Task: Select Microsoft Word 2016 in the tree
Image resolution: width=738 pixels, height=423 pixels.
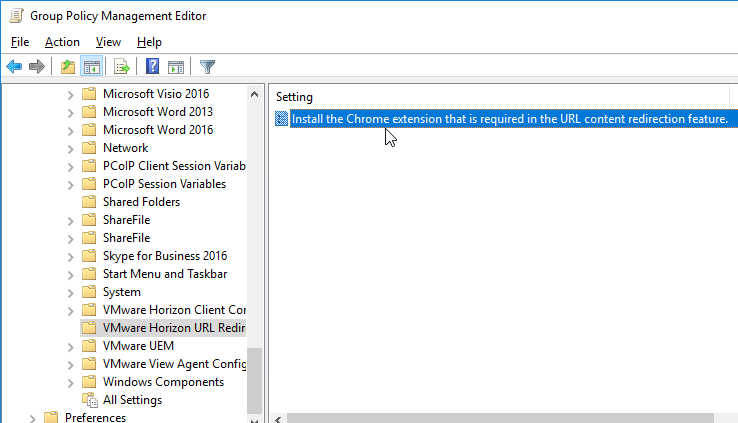Action: pos(158,129)
